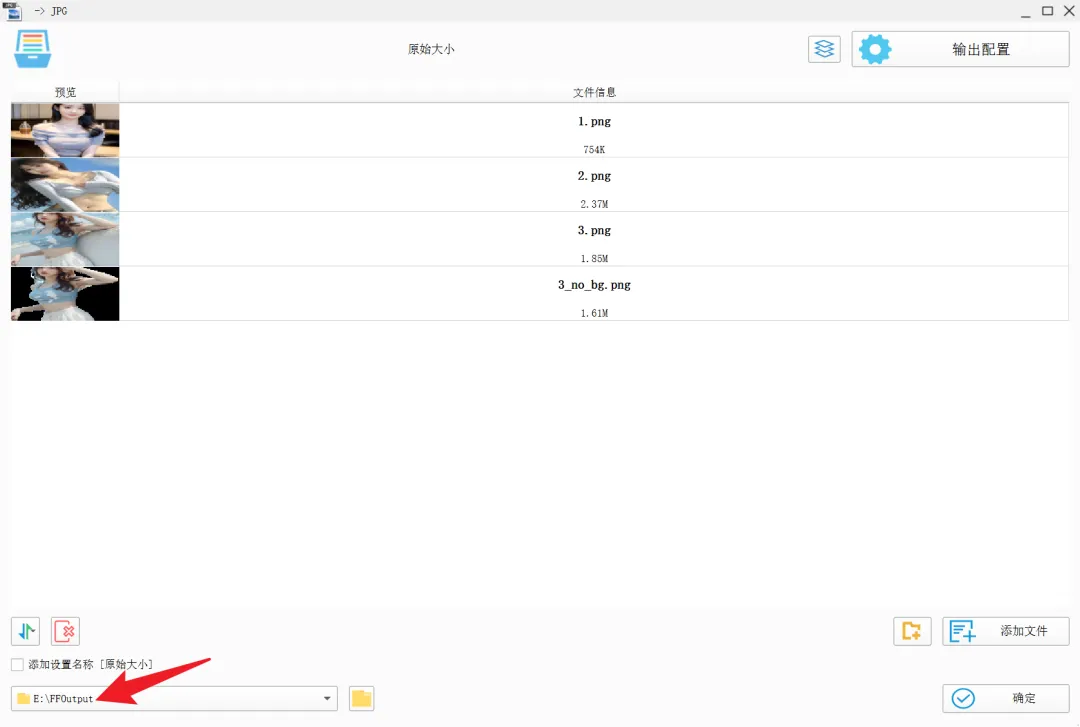
Task: Maximize the window
Action: [x=1048, y=11]
